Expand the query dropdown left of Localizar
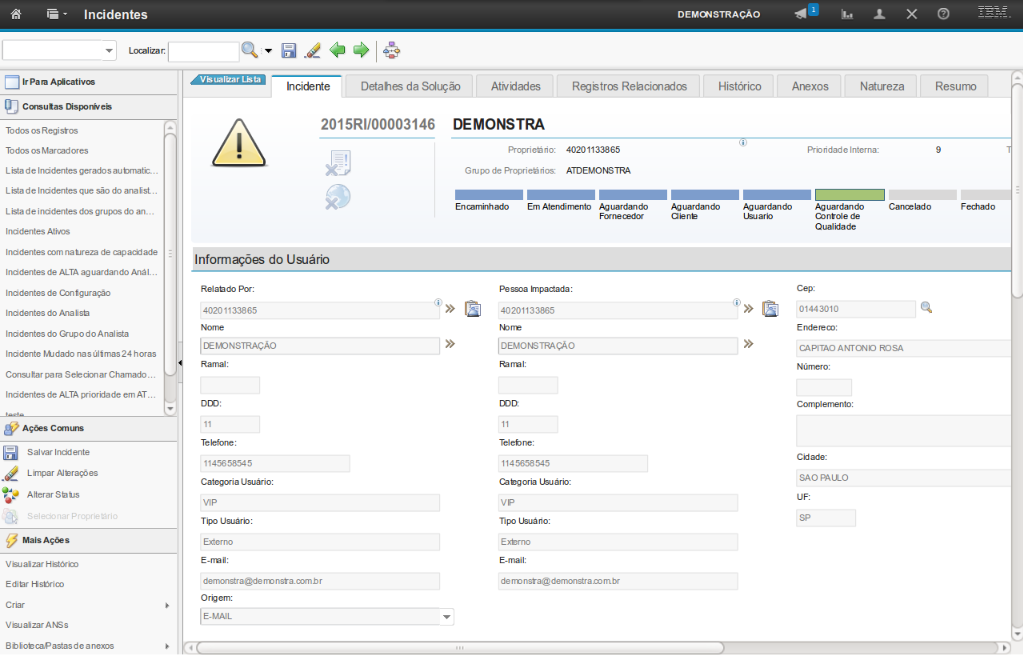The image size is (1023, 655). [x=109, y=51]
